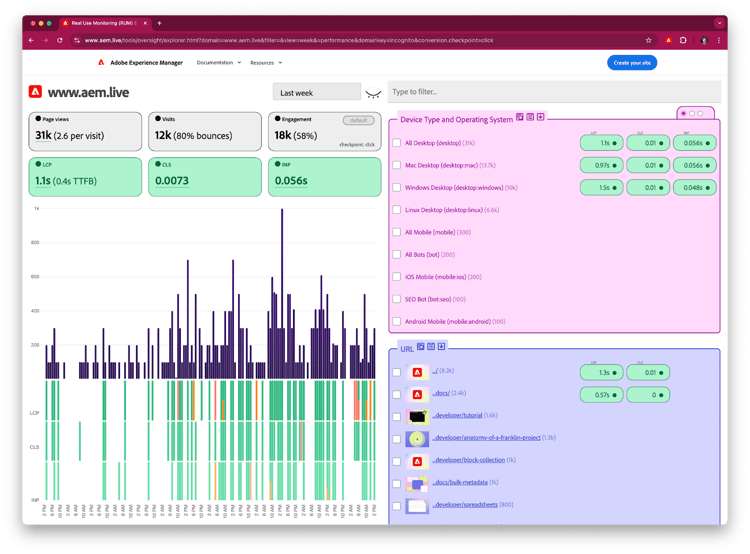750x554 pixels.
Task: Click the download icon beside Device Type heading
Action: pos(540,117)
